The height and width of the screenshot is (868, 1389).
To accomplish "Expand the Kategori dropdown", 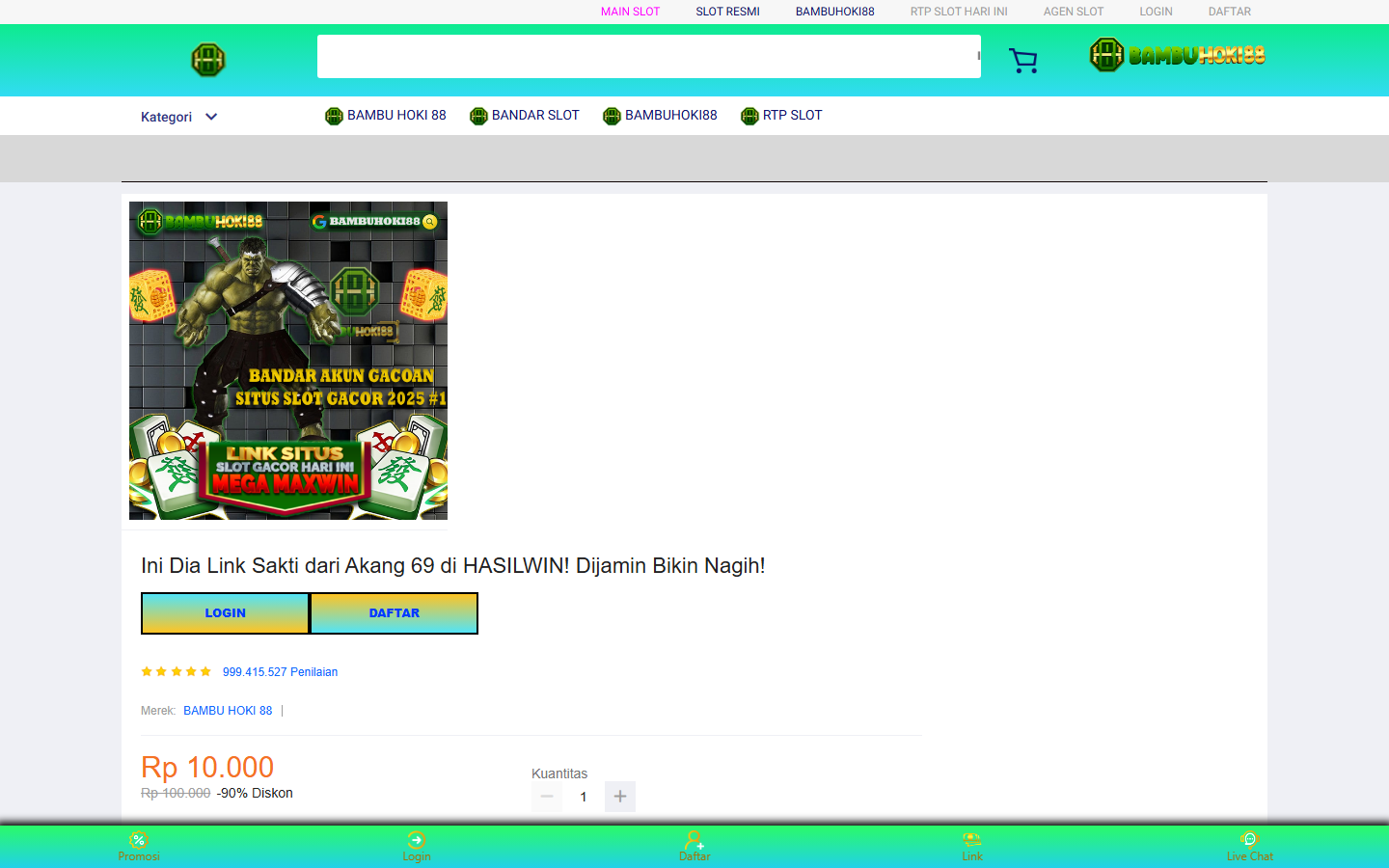I will pyautogui.click(x=179, y=117).
